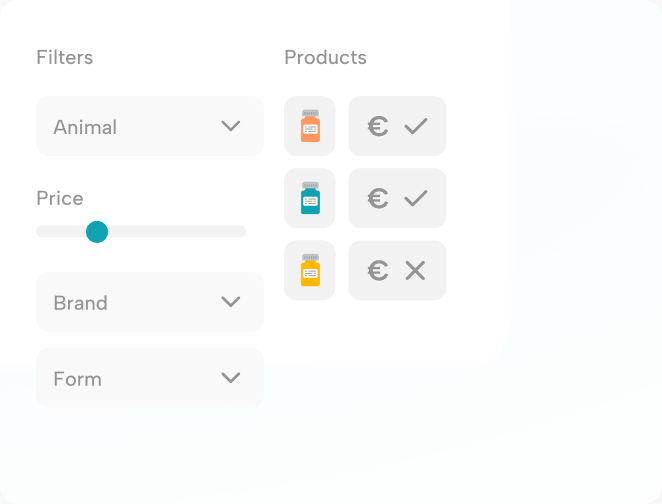The width and height of the screenshot is (662, 504).
Task: Click the Products heading
Action: point(325,58)
